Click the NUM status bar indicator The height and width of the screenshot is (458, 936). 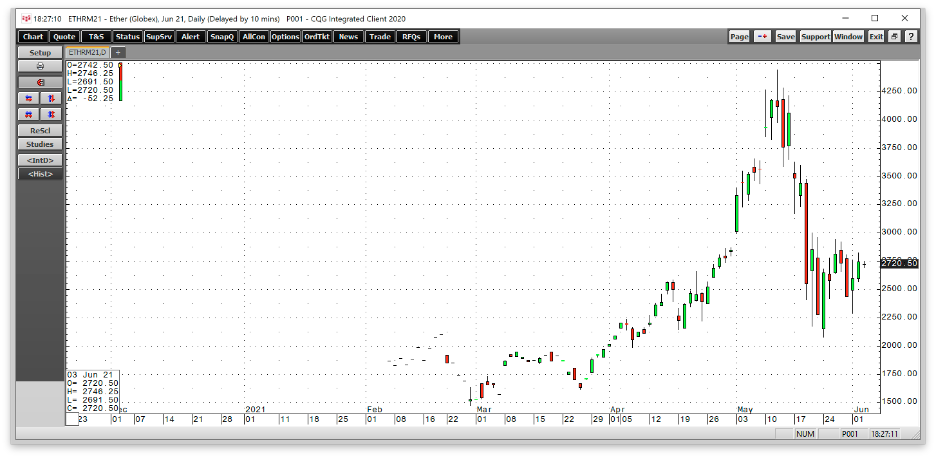tap(805, 434)
